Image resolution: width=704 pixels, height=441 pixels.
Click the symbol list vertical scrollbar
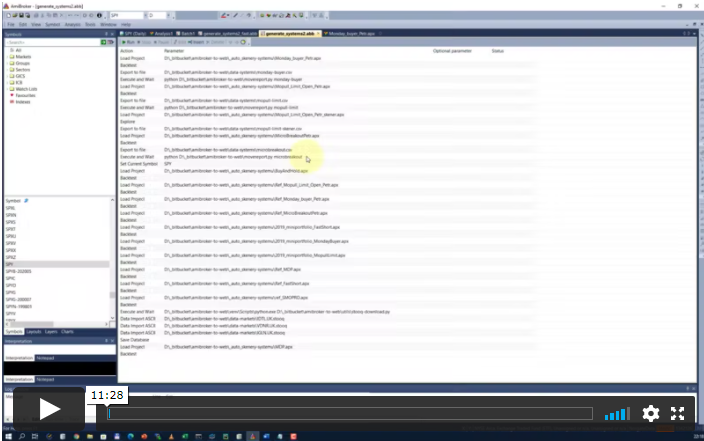coord(112,259)
